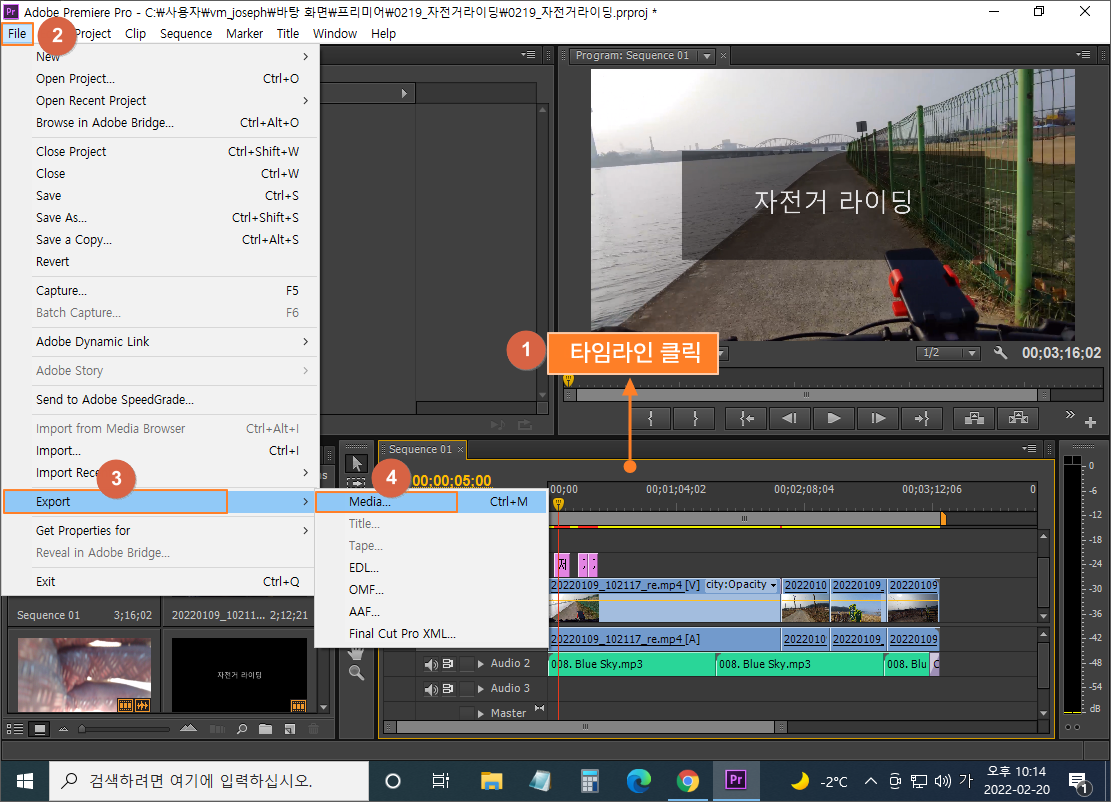This screenshot has width=1111, height=802.
Task: Show more transport controls double-chevron
Action: point(1070,414)
